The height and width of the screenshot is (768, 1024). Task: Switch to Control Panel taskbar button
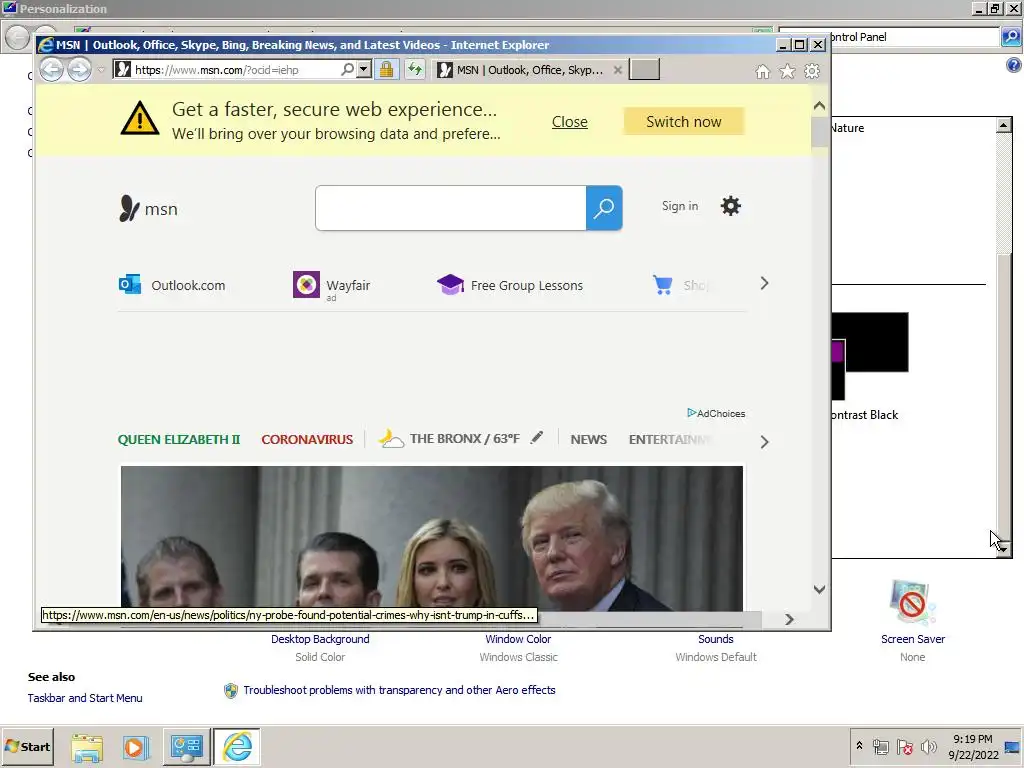pyautogui.click(x=187, y=747)
